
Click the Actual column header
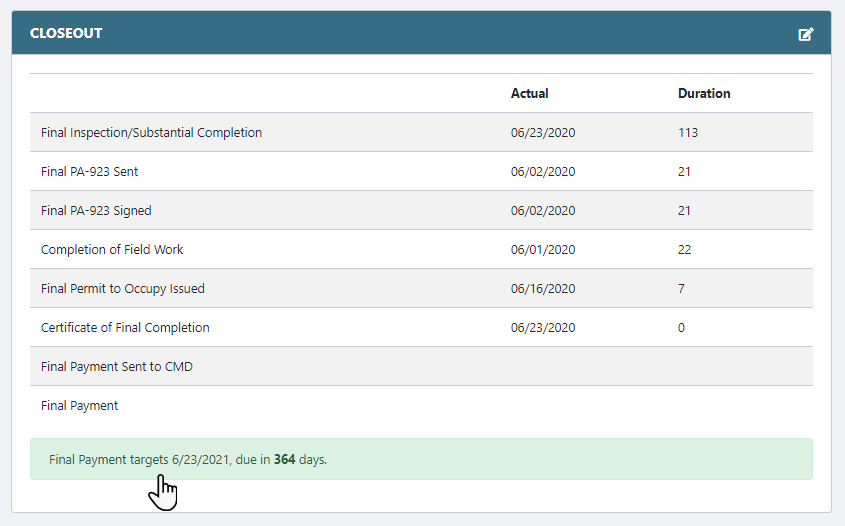click(529, 93)
